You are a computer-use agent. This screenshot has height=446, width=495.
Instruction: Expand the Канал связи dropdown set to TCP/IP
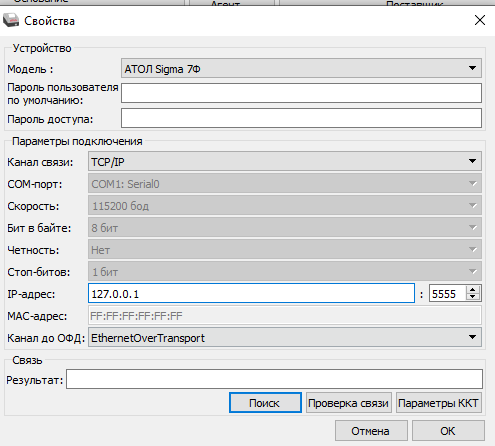pyautogui.click(x=285, y=162)
